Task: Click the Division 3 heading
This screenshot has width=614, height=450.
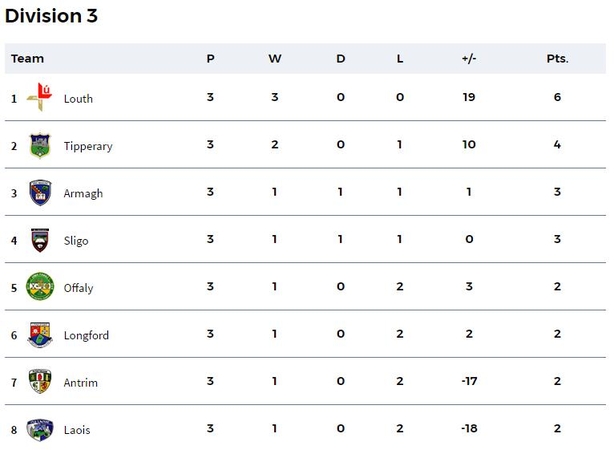Action: point(51,16)
